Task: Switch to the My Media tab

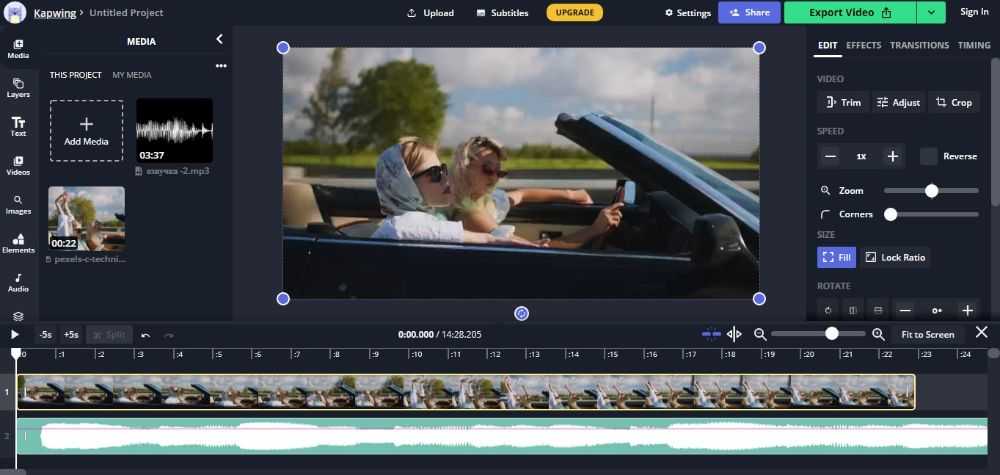Action: point(132,75)
